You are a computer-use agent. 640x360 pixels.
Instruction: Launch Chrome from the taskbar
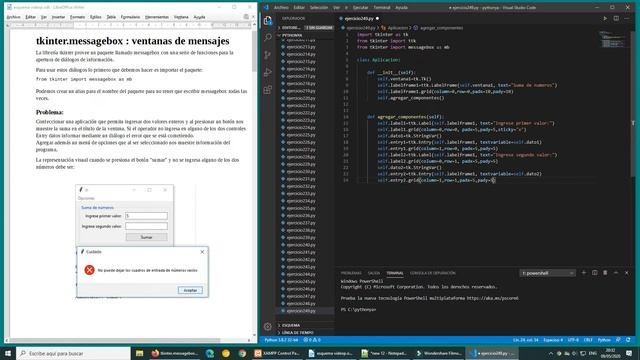pyautogui.click(x=242, y=353)
